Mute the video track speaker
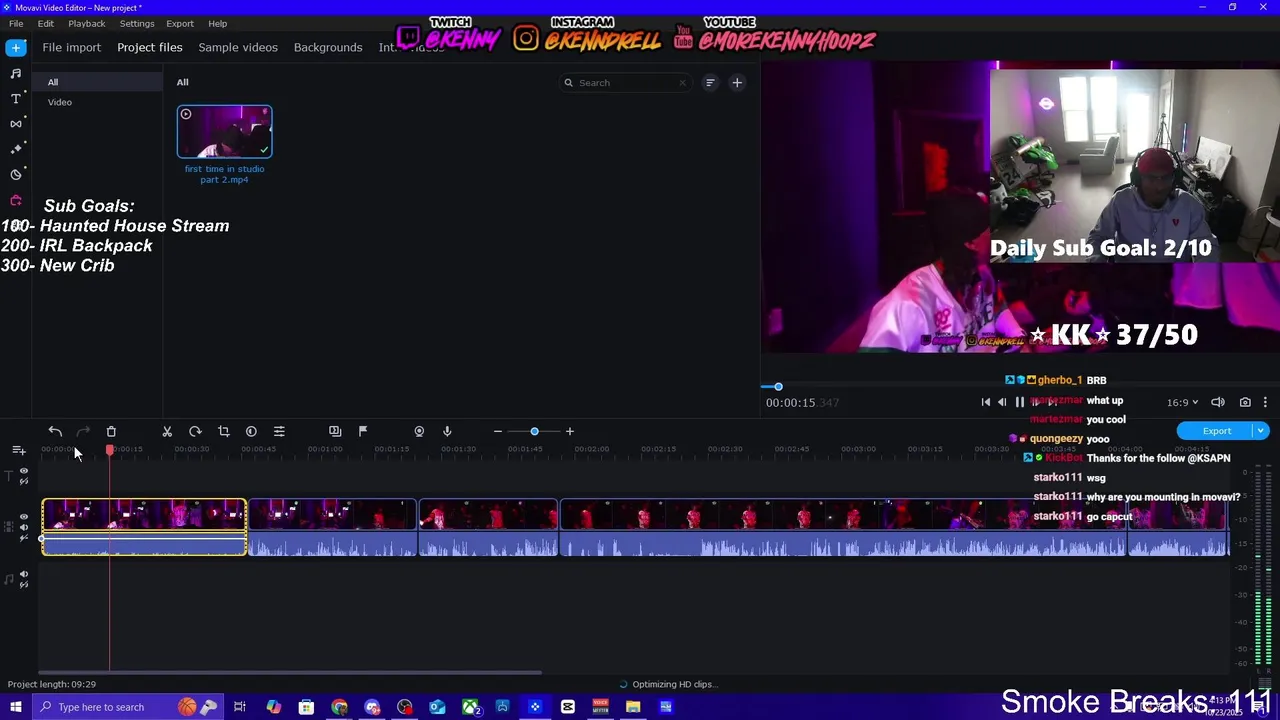 pos(24,527)
